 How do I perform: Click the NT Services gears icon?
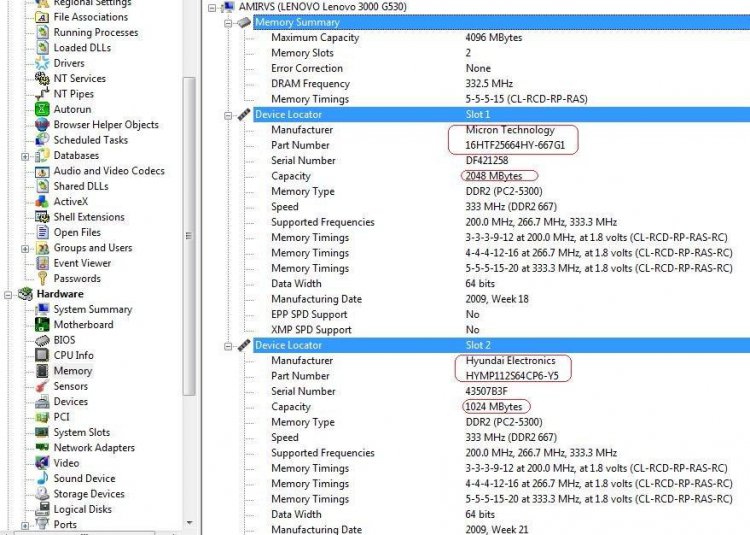[x=42, y=78]
